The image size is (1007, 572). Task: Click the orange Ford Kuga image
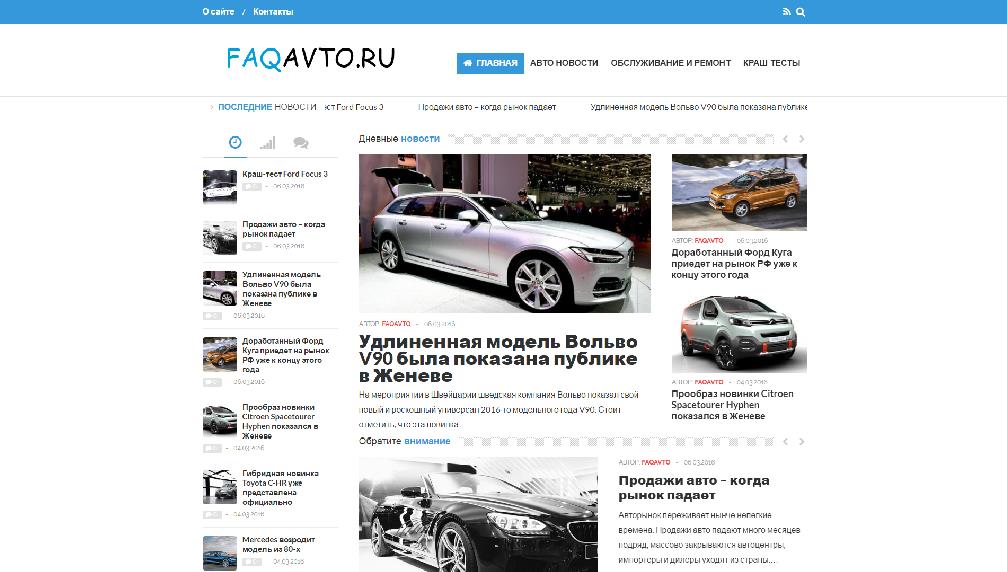click(x=739, y=192)
